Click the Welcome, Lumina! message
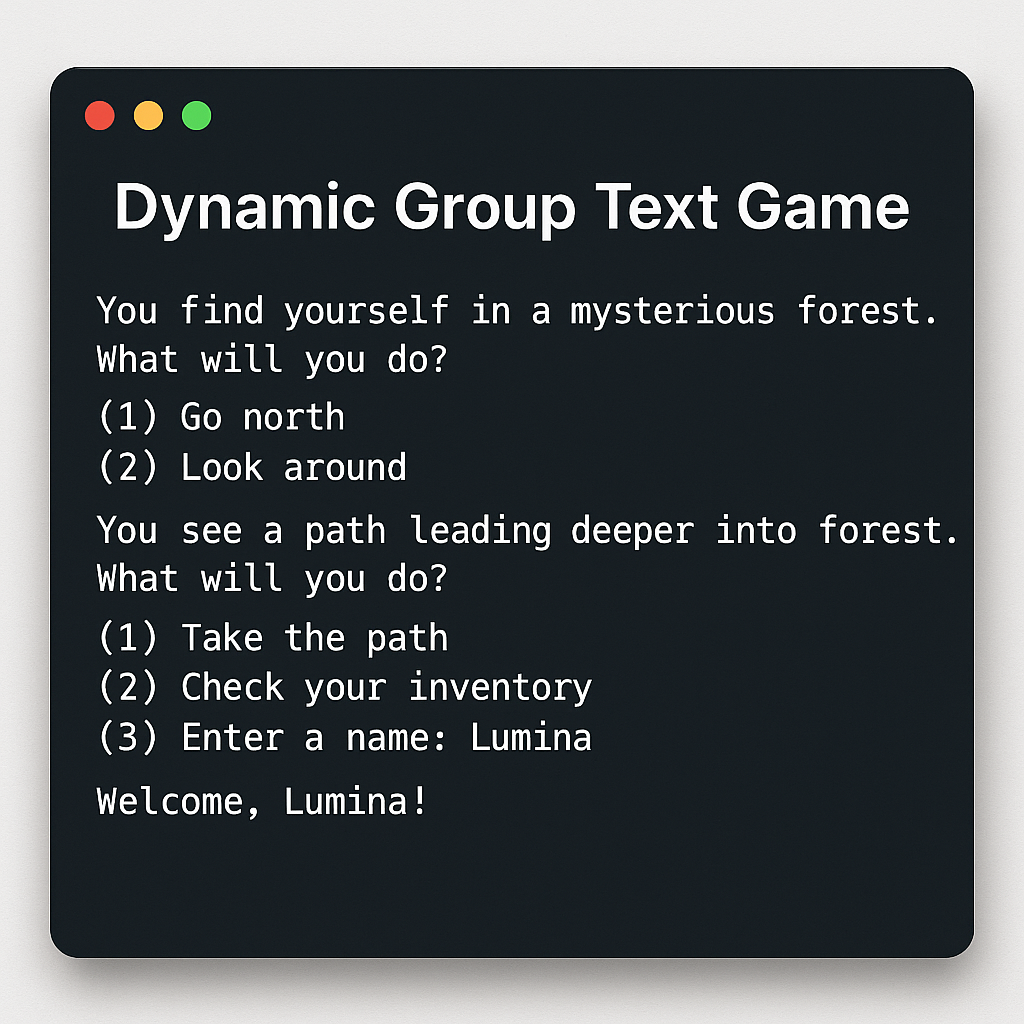The height and width of the screenshot is (1024, 1024). coord(260,801)
